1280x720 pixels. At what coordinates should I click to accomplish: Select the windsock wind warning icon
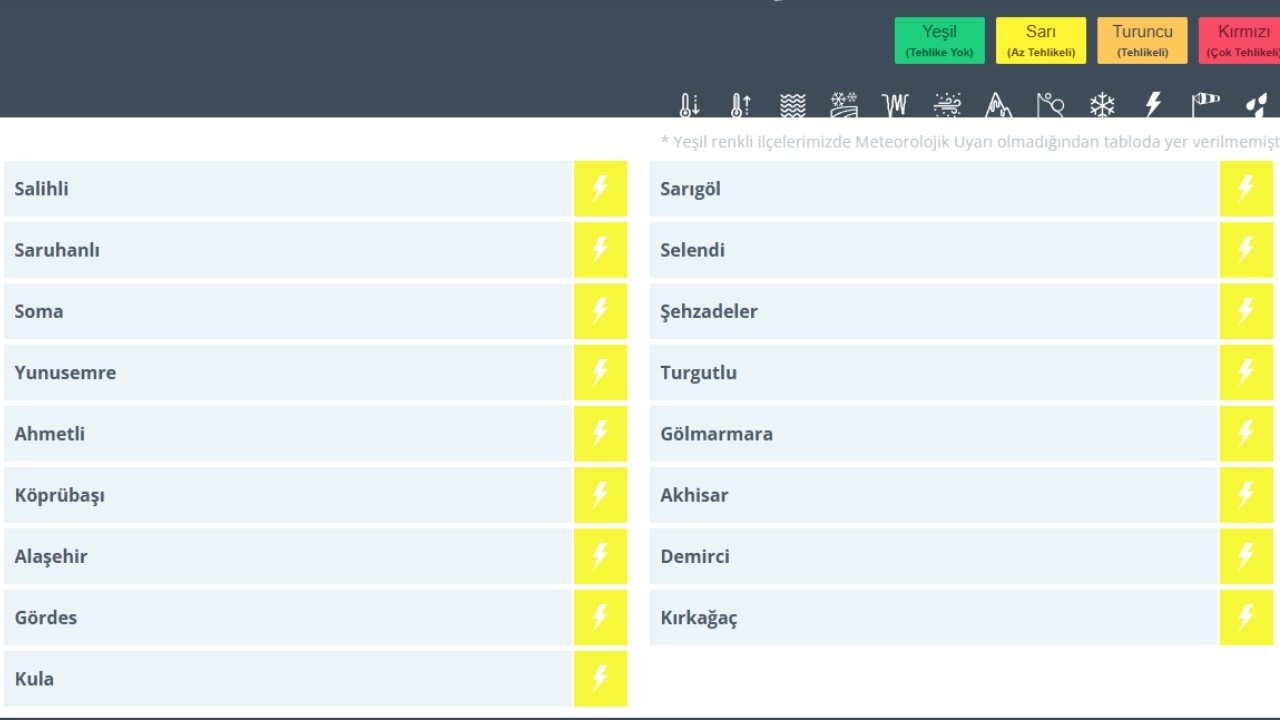(1206, 103)
